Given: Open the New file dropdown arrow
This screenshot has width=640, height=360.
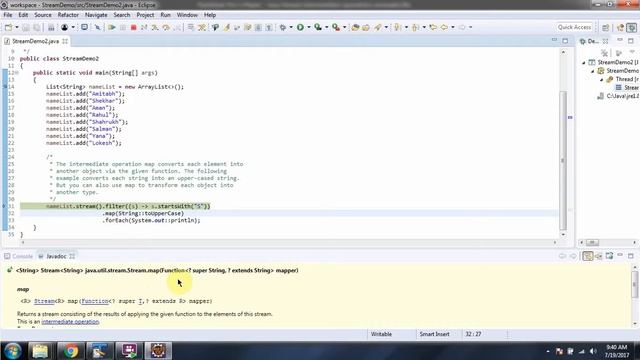Looking at the screenshot, I should pos(17,27).
